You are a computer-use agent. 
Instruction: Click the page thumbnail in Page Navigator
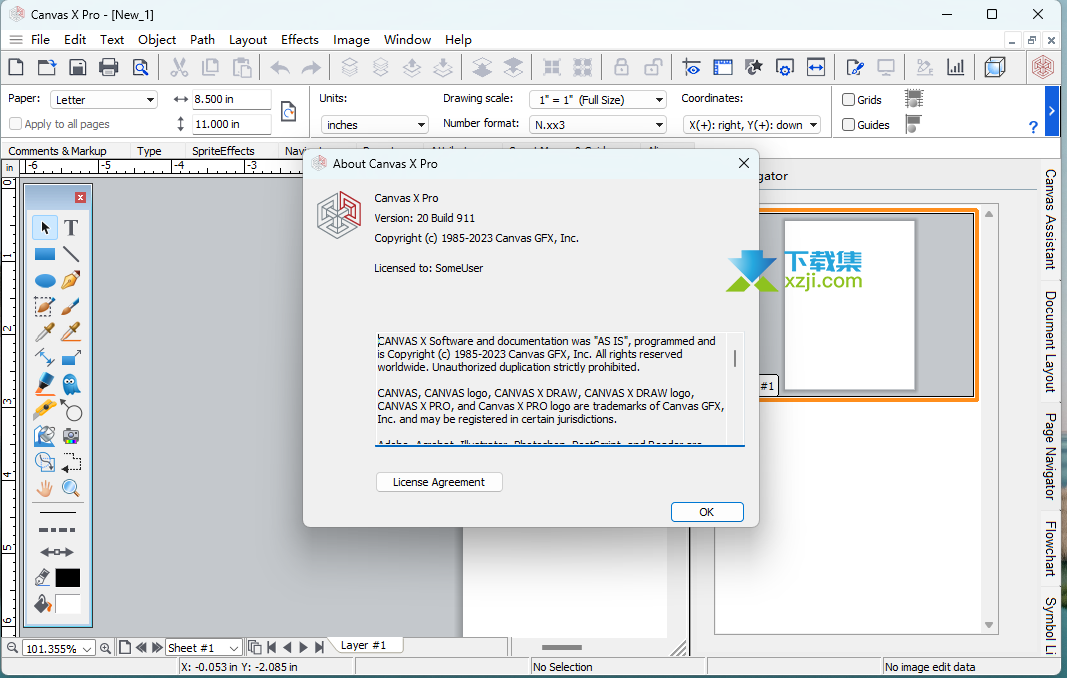click(x=849, y=305)
